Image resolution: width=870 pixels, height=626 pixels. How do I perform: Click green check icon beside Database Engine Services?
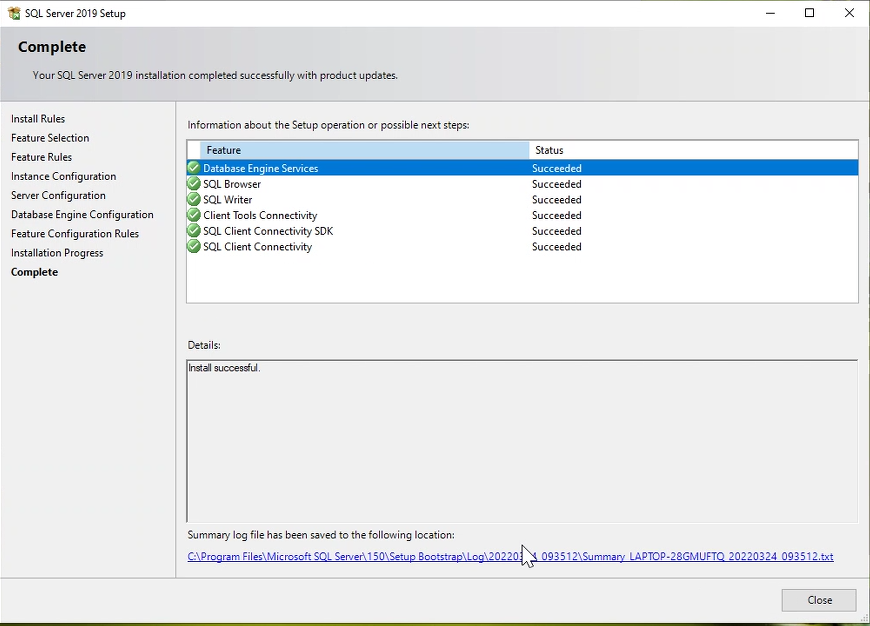click(194, 168)
